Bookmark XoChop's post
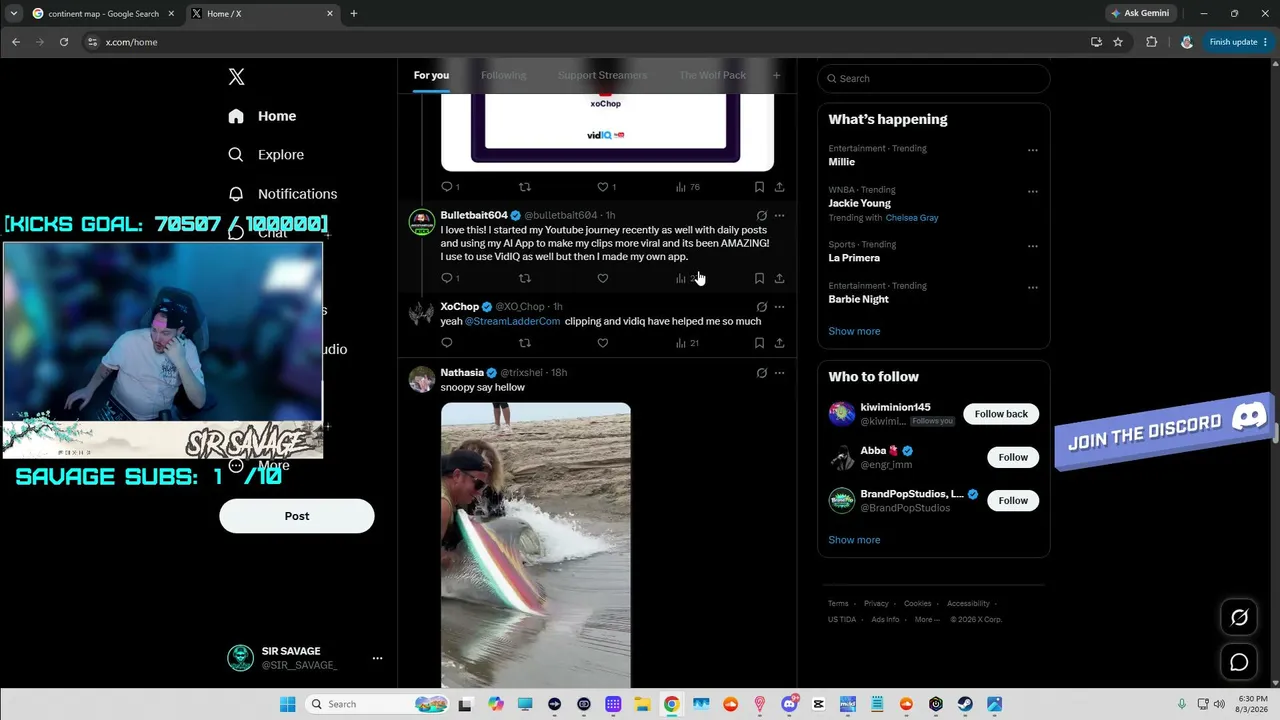Image resolution: width=1280 pixels, height=720 pixels. click(759, 343)
